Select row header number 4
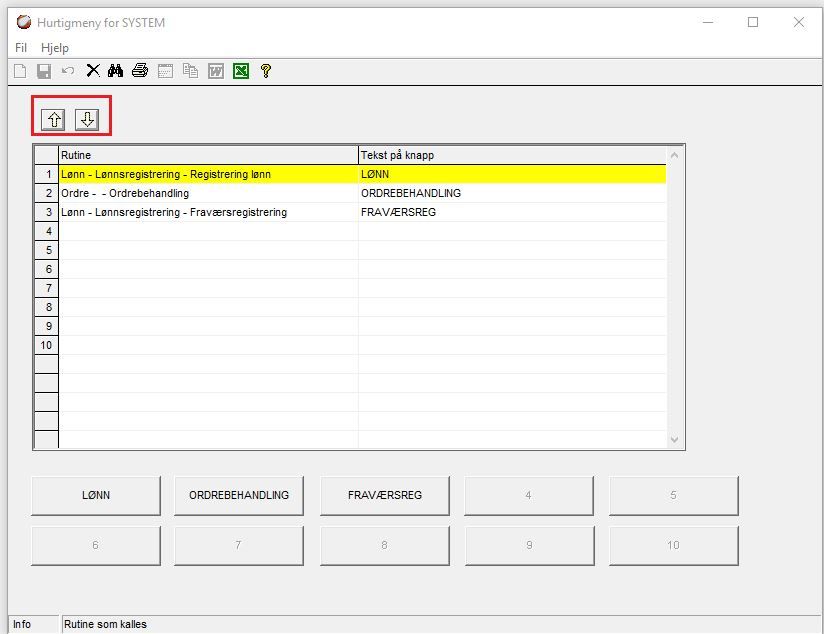The height and width of the screenshot is (634, 824). (x=46, y=231)
